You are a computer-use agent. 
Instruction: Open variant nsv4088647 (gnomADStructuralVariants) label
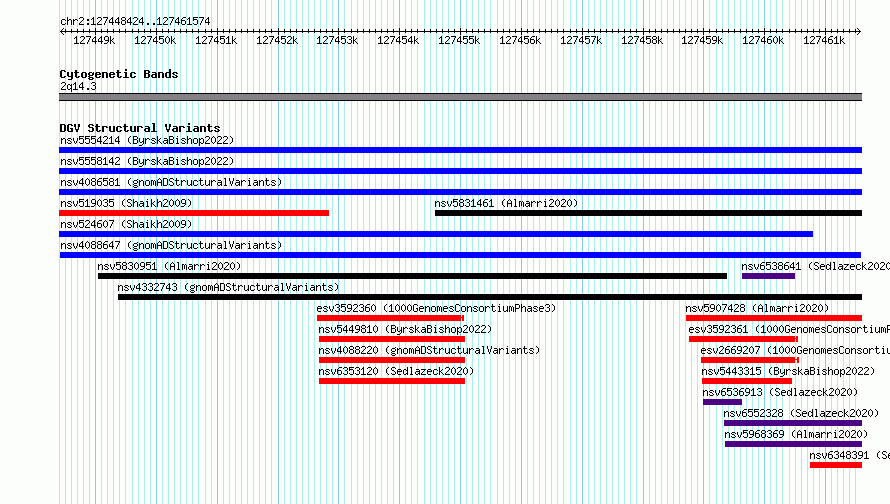tap(171, 245)
